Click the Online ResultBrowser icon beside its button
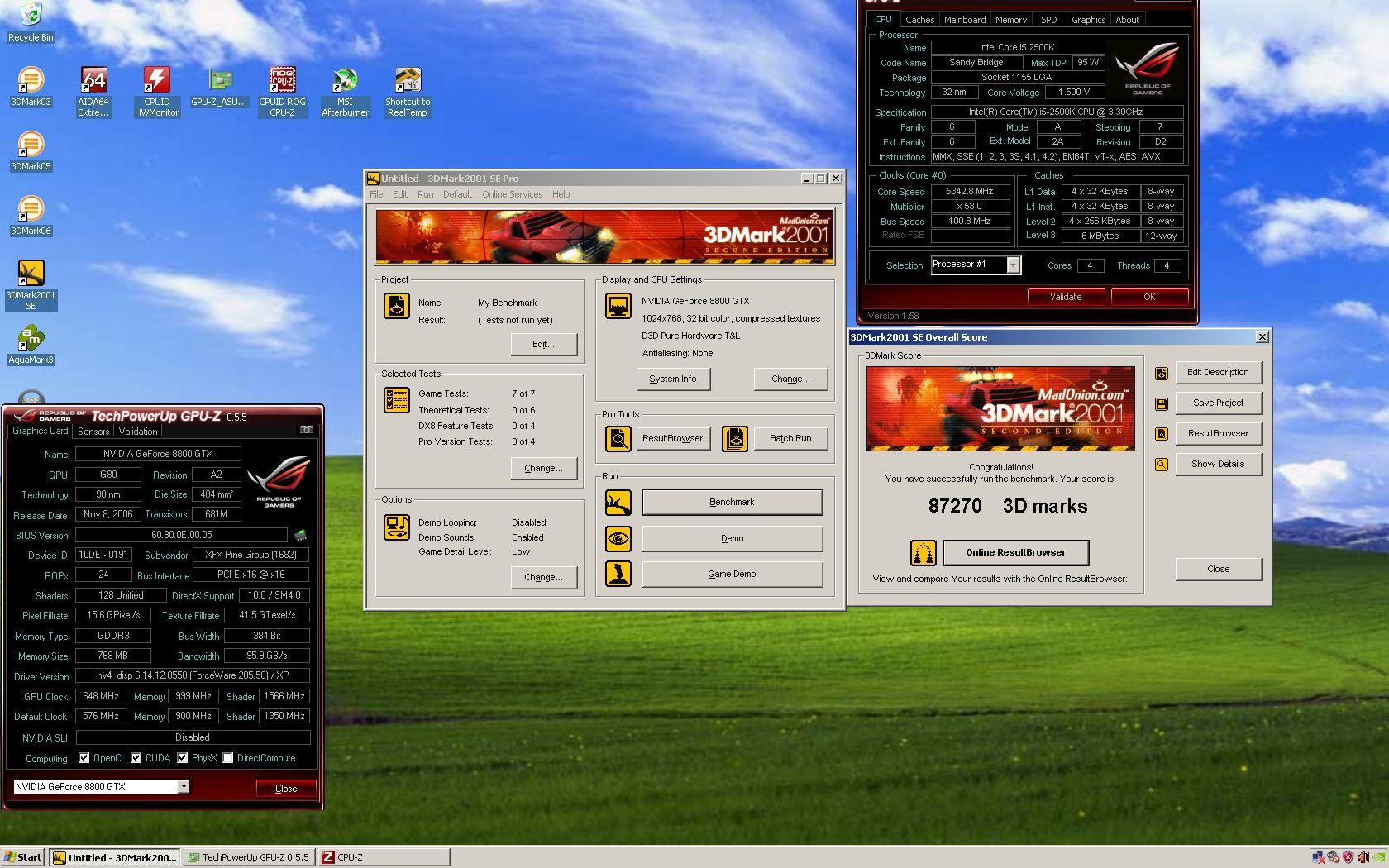 pos(923,552)
